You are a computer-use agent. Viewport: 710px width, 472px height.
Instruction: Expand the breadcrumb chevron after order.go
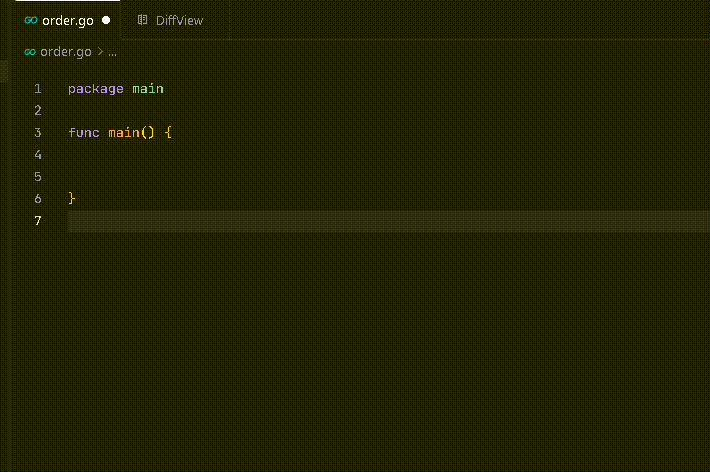[100, 51]
